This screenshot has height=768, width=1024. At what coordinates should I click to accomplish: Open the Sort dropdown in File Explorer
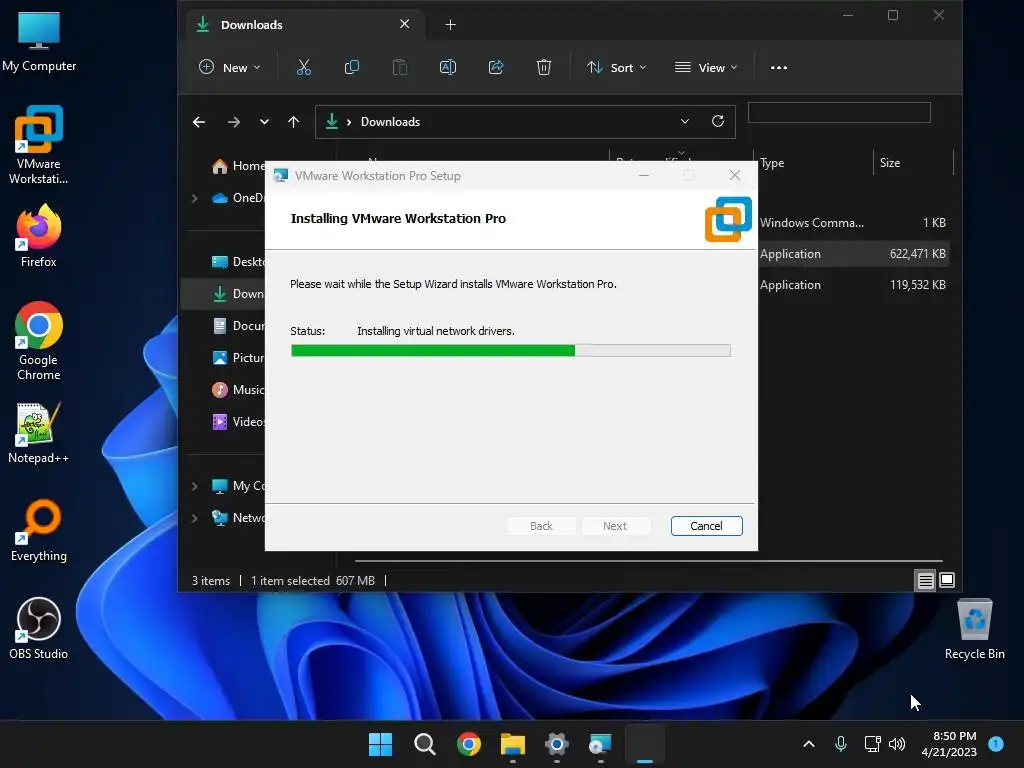pyautogui.click(x=616, y=67)
